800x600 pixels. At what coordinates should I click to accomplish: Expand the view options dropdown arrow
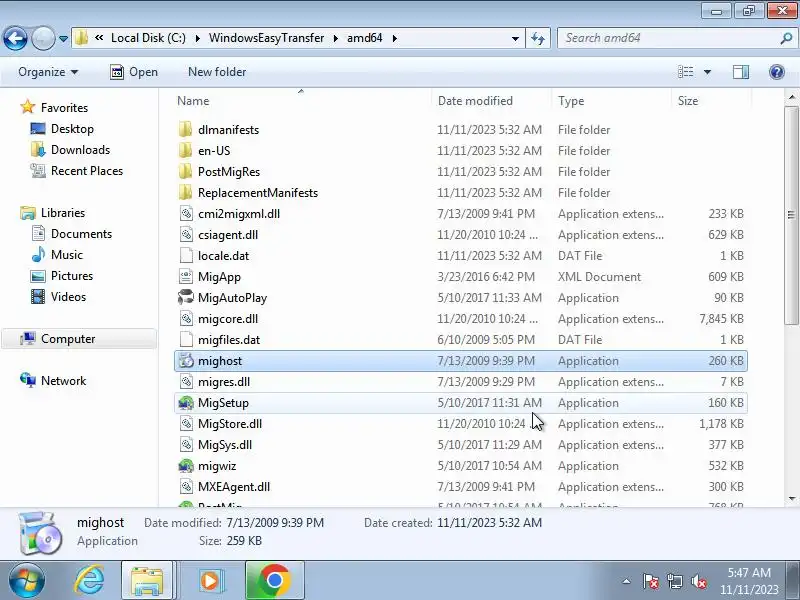[707, 72]
